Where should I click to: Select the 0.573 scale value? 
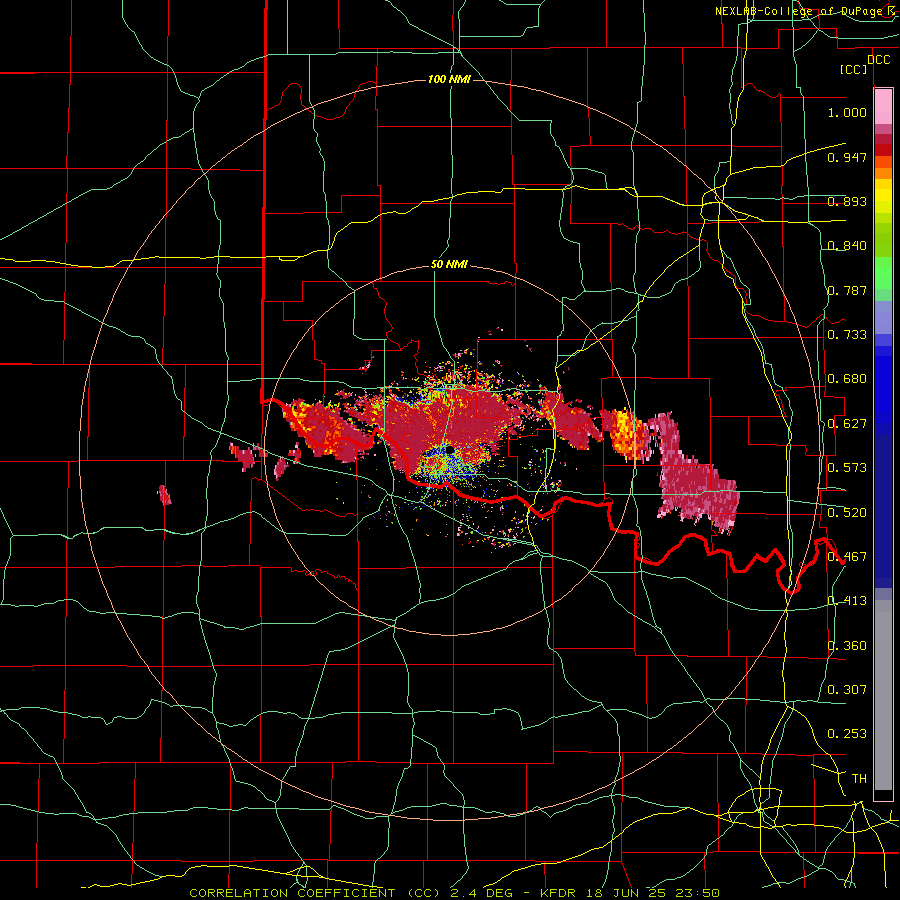click(x=847, y=468)
